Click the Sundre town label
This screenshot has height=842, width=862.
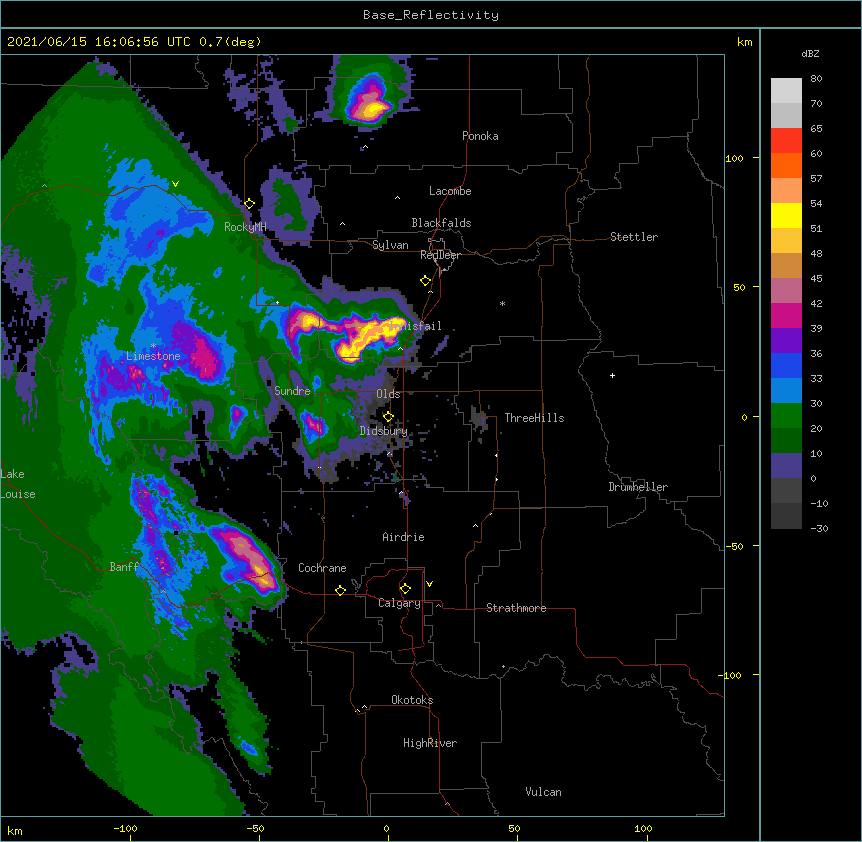tap(292, 391)
